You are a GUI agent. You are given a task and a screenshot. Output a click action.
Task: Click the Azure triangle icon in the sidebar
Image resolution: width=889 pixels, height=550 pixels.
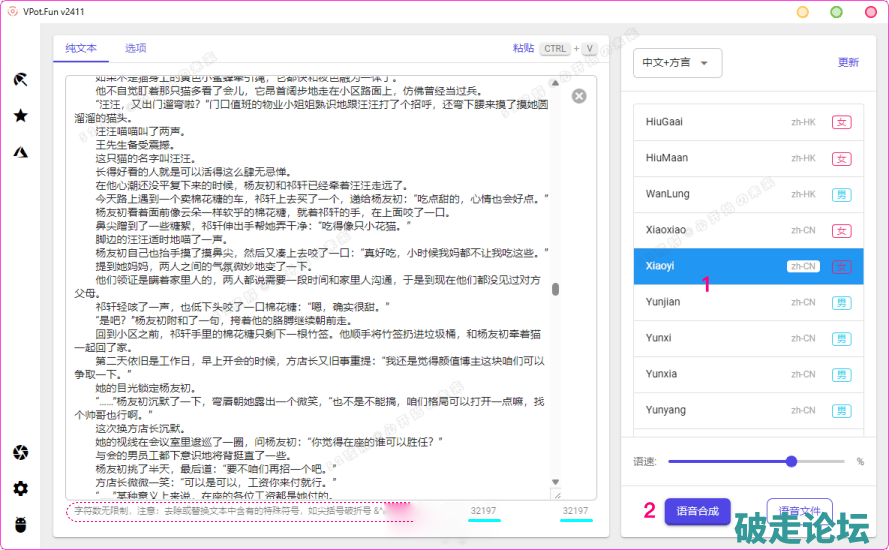click(x=20, y=152)
